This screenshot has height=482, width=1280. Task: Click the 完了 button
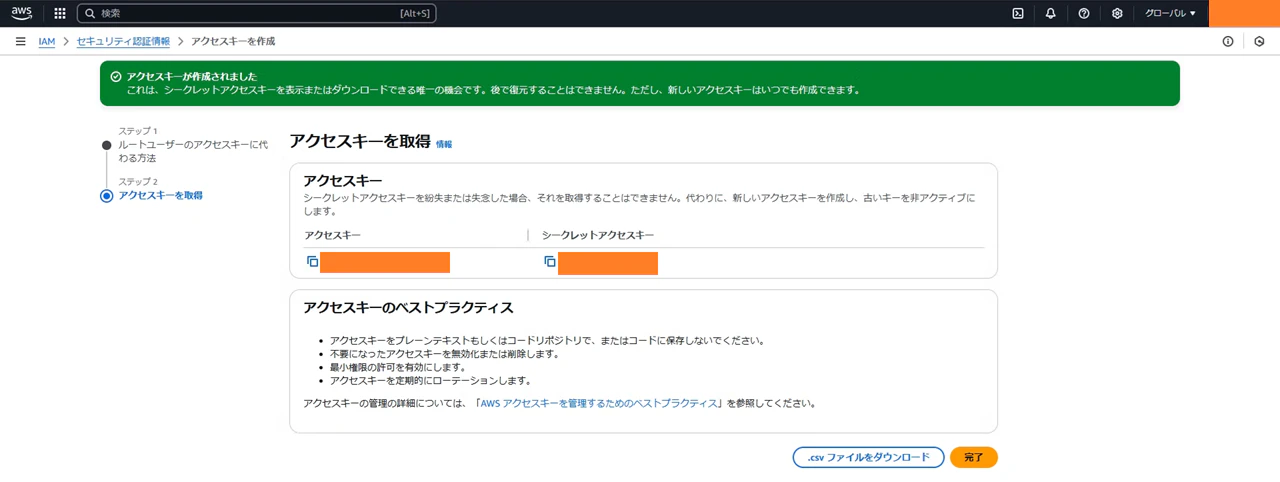point(974,457)
